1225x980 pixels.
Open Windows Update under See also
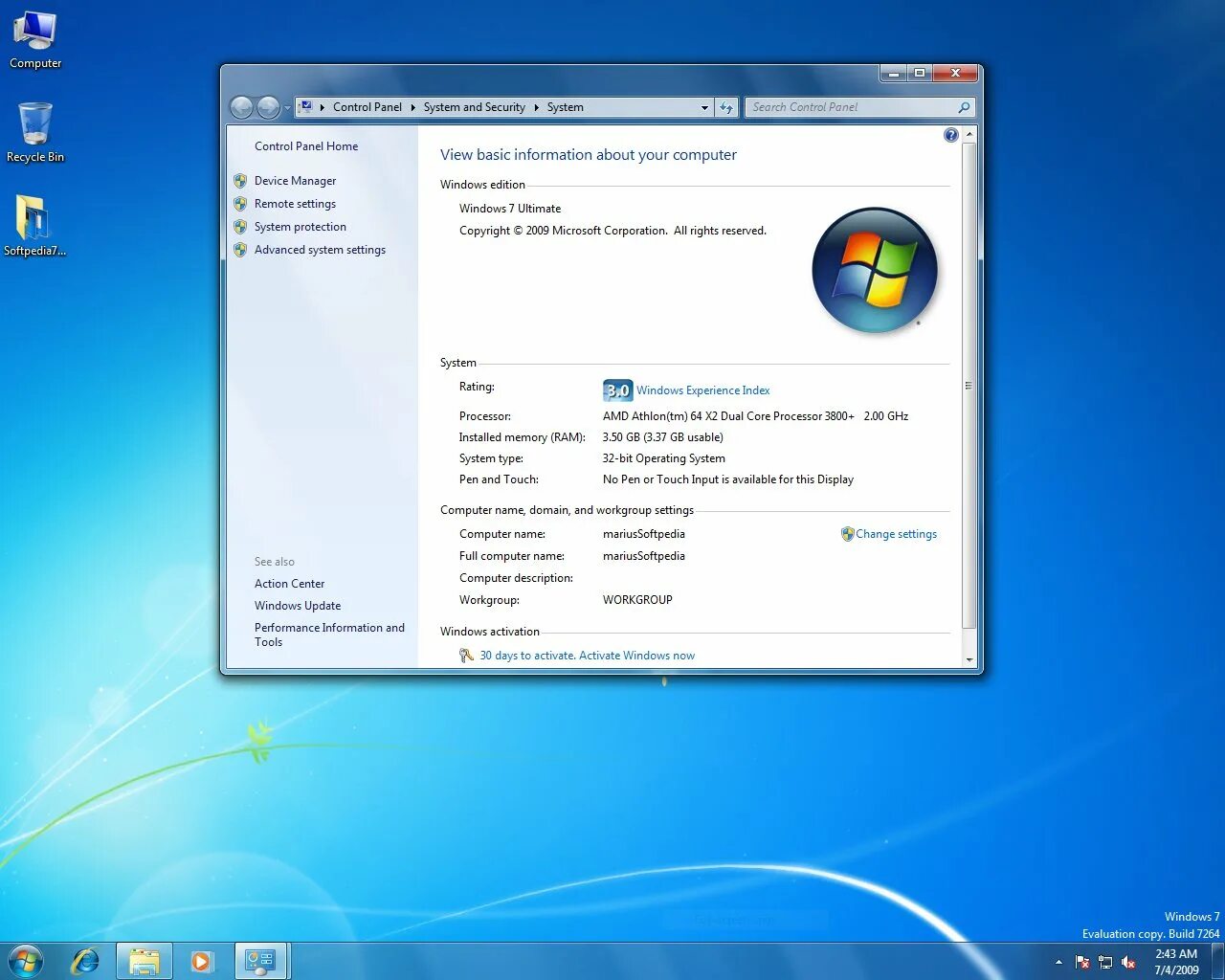(x=298, y=606)
